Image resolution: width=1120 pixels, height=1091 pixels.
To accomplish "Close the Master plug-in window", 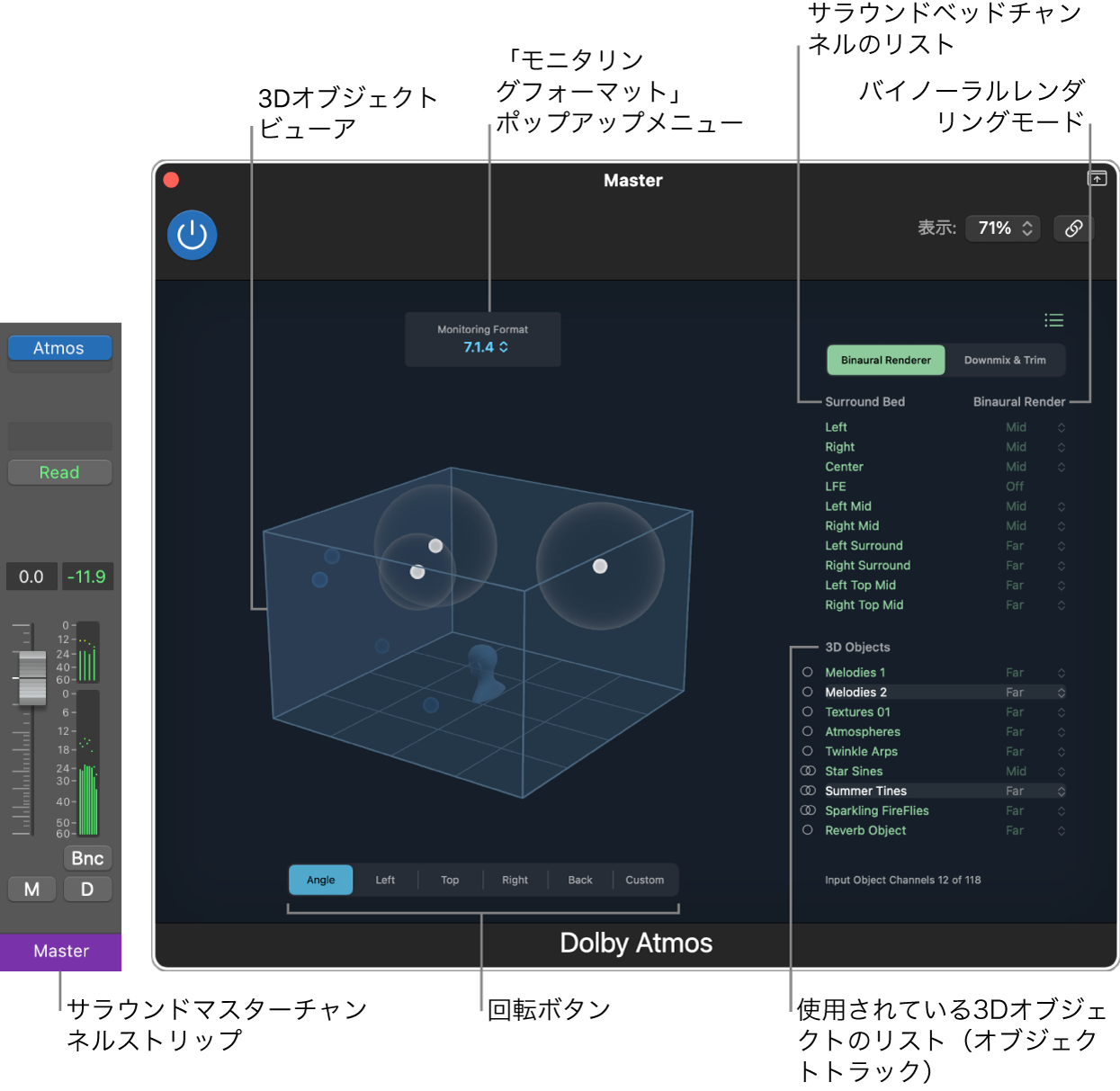I will [x=171, y=180].
